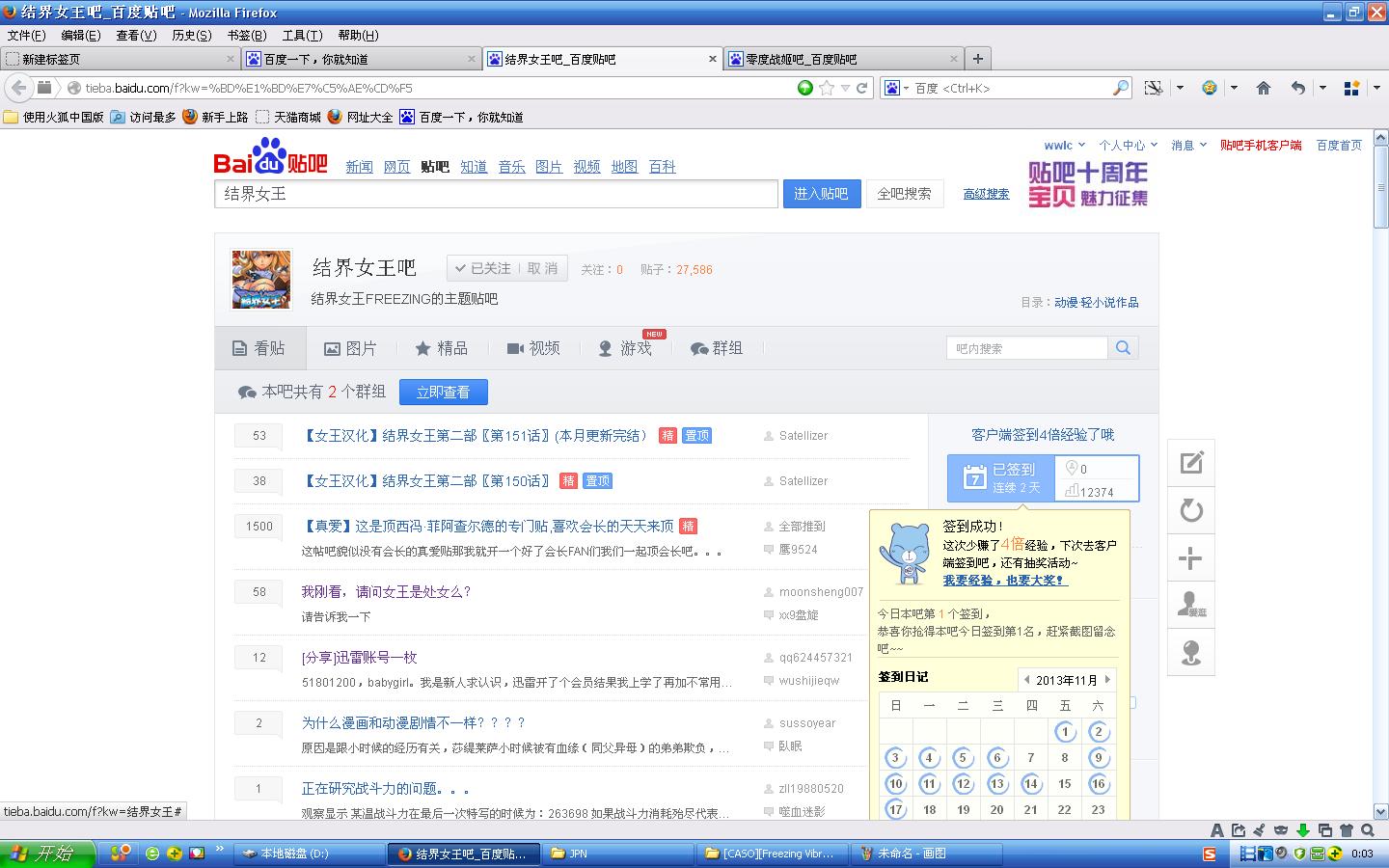Click the 贴吧手机客户端 link
Screen dimensions: 1389x868
[x=1261, y=146]
